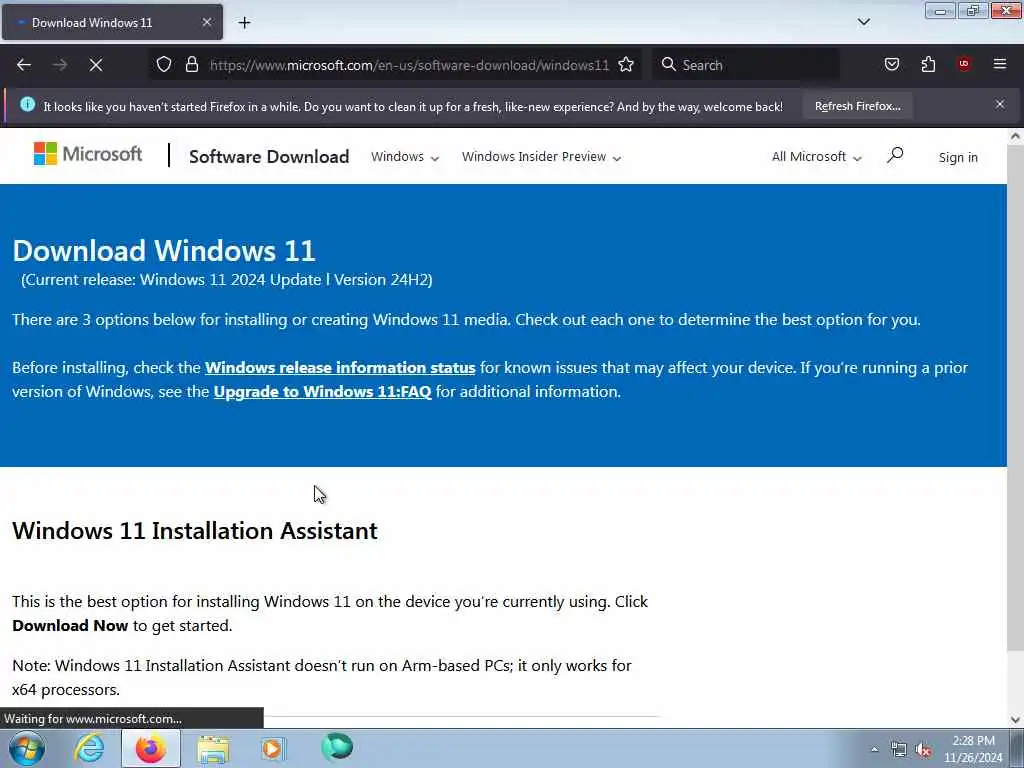Open the Firefox hamburger menu
Viewport: 1024px width, 768px height.
click(1000, 64)
